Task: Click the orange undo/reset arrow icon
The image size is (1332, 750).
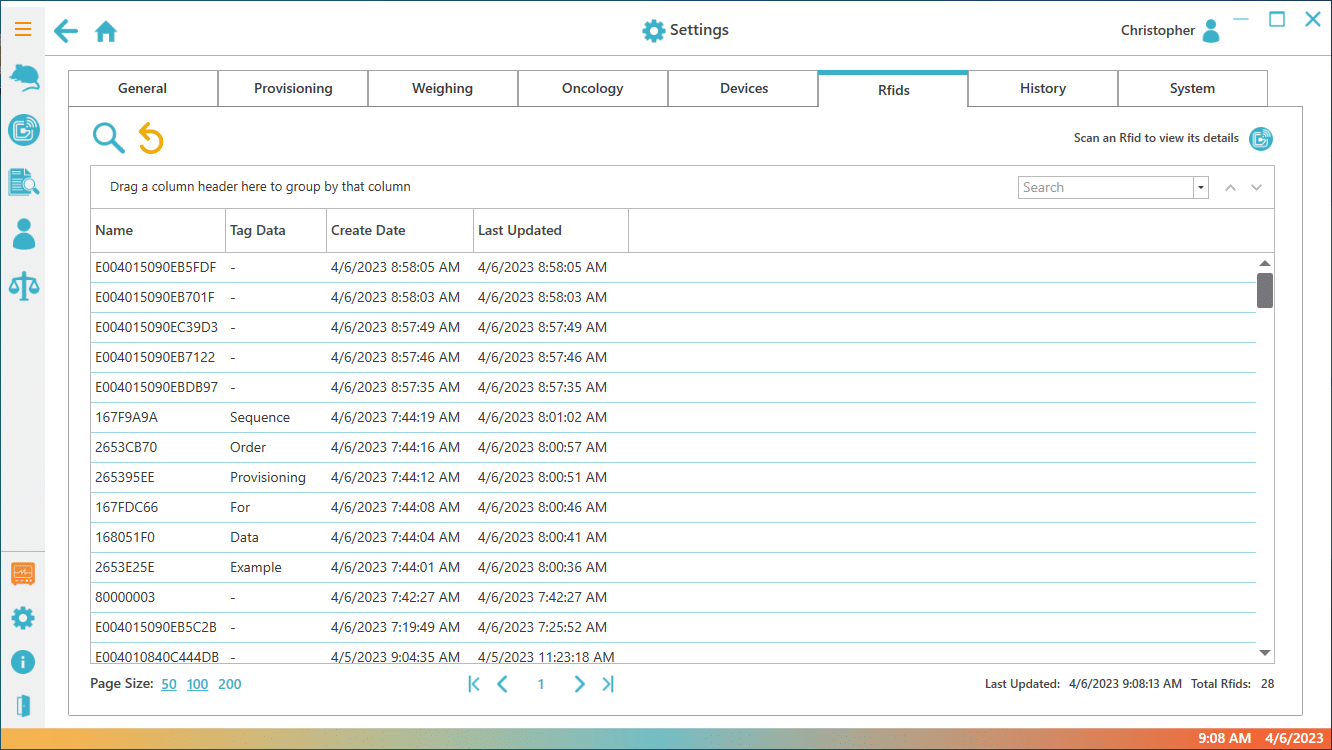Action: (151, 138)
